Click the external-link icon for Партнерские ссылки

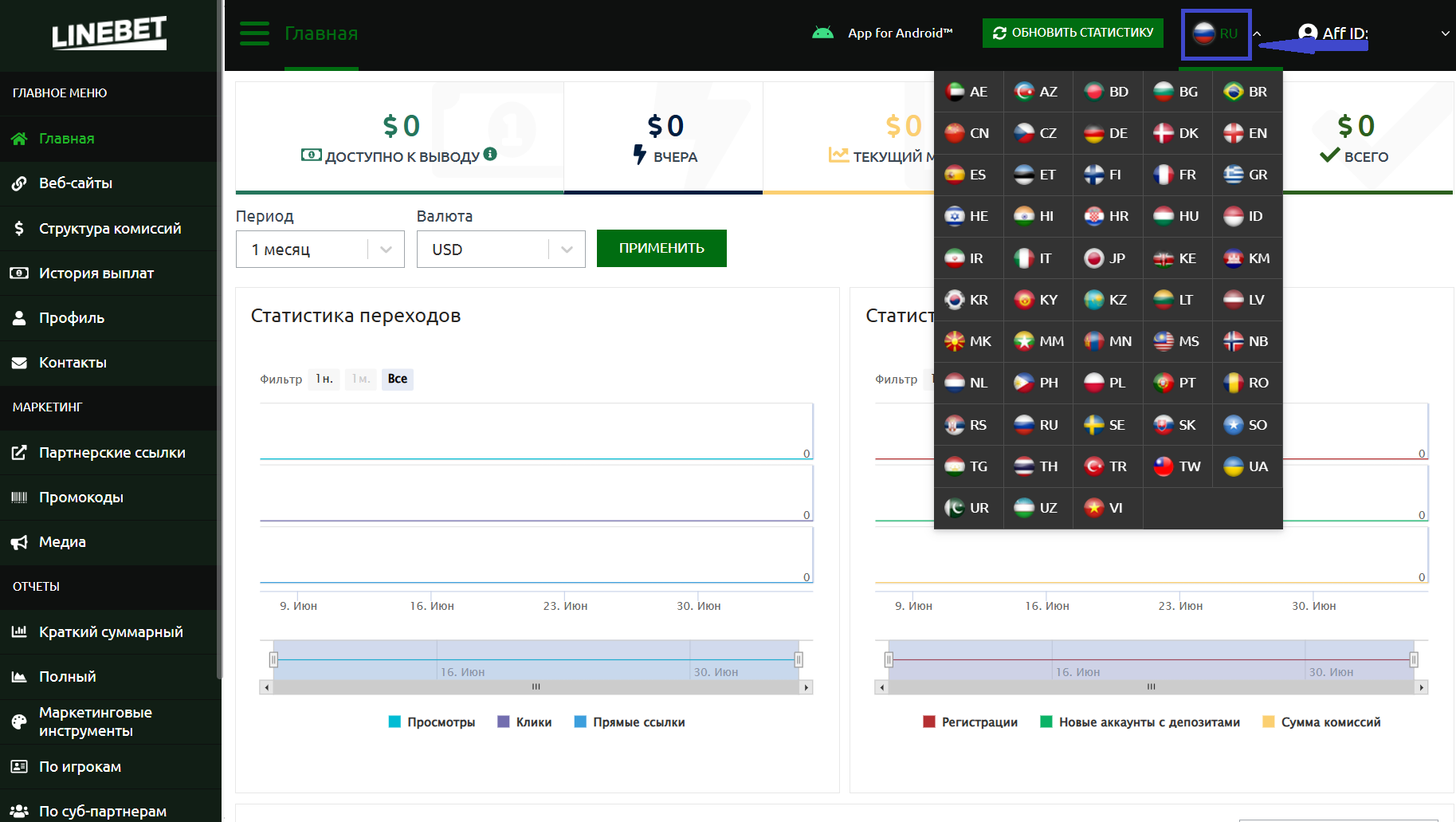[x=19, y=453]
